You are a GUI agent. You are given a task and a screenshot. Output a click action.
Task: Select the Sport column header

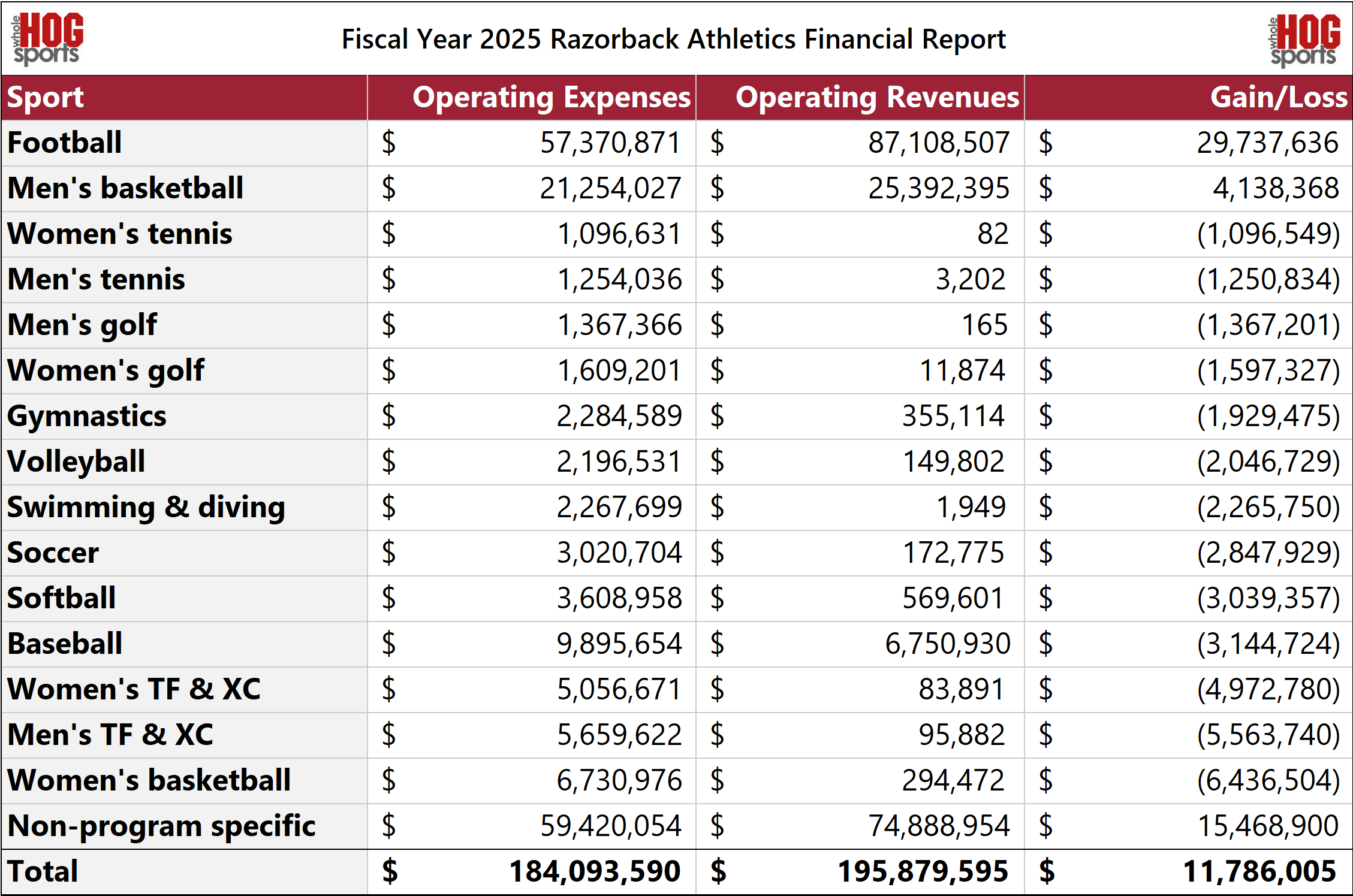[46, 97]
